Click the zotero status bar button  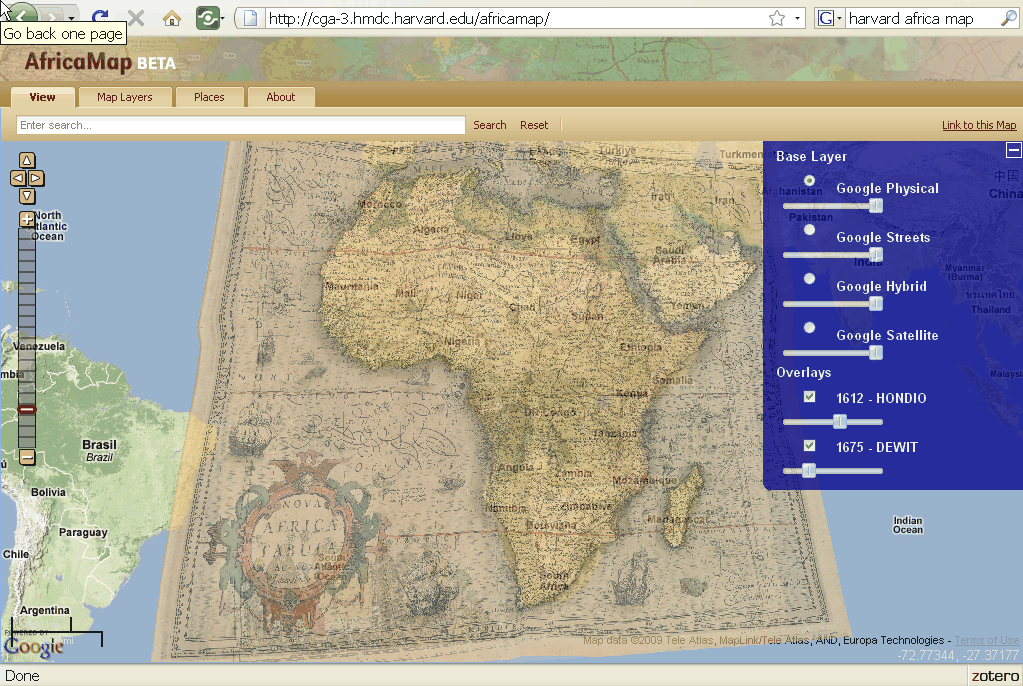(995, 676)
